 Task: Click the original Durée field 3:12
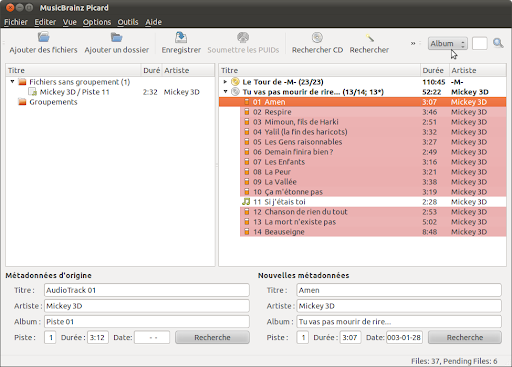coord(98,337)
